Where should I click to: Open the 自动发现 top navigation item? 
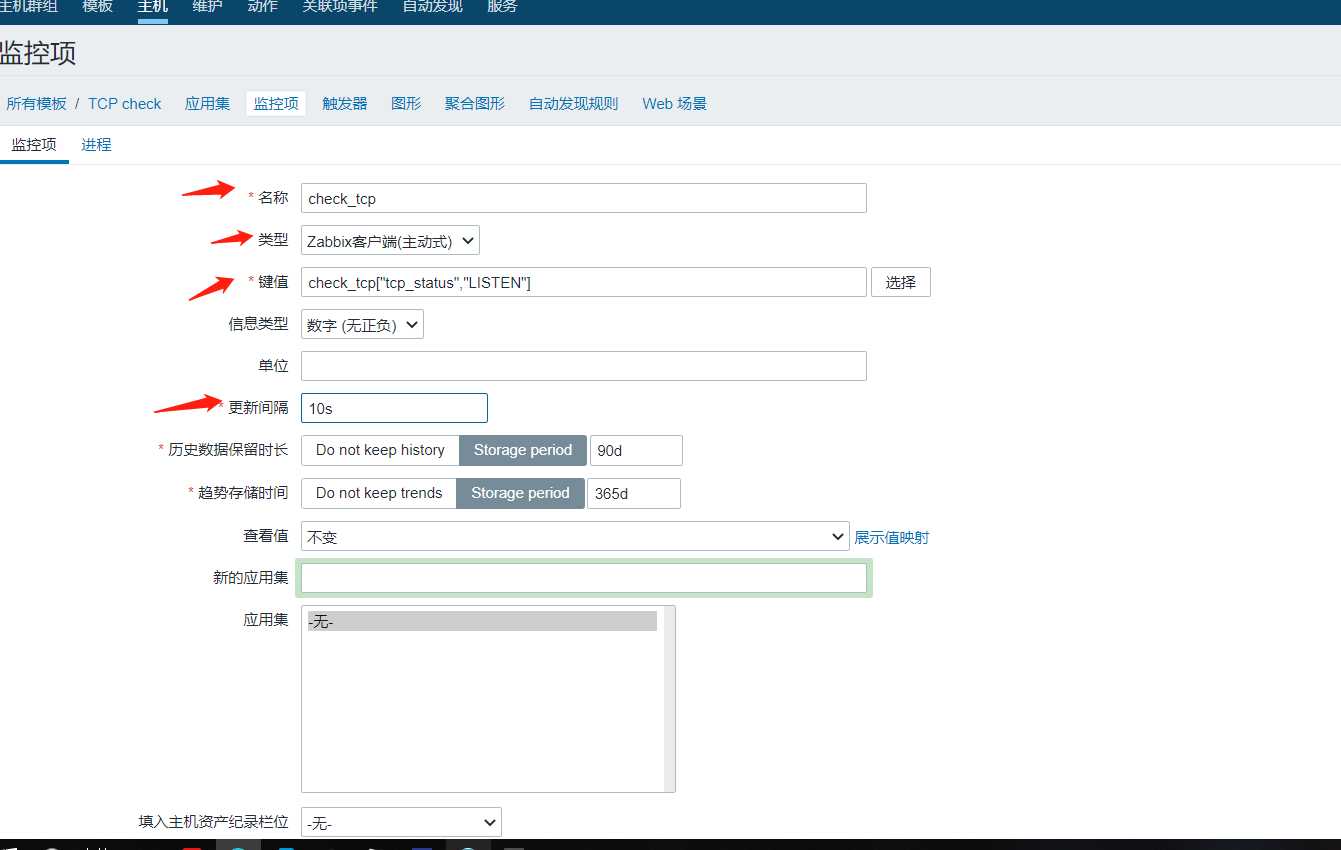pos(432,7)
